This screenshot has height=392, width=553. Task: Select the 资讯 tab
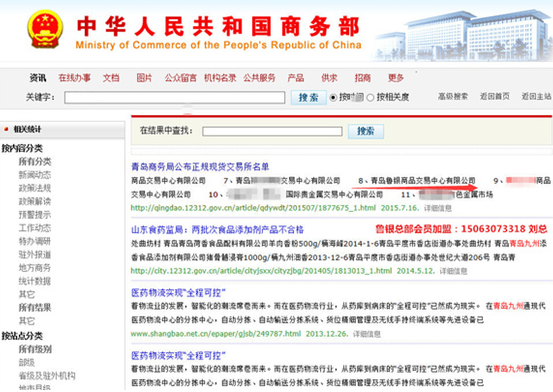tap(38, 78)
